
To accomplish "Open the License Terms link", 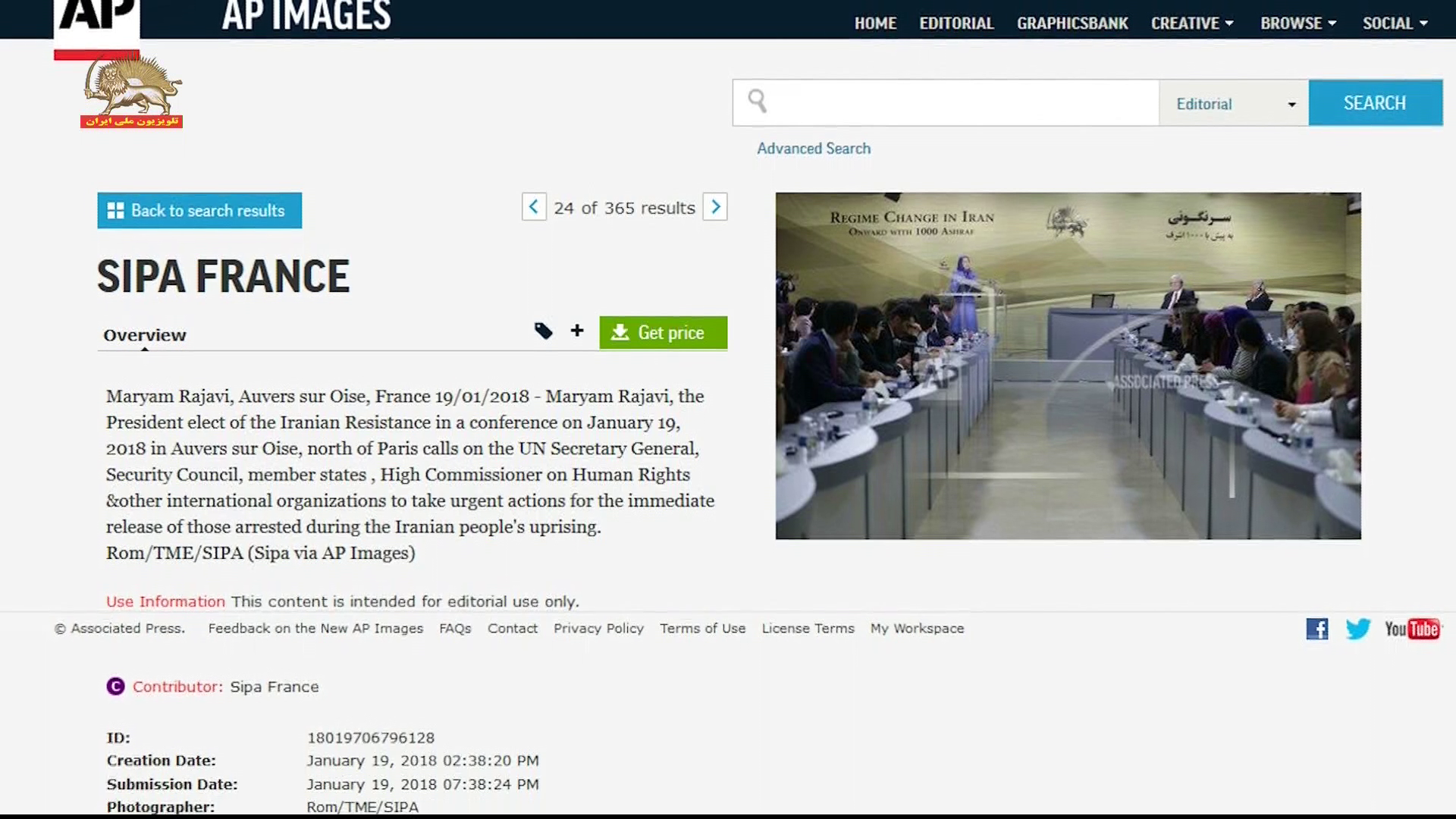I will [808, 629].
